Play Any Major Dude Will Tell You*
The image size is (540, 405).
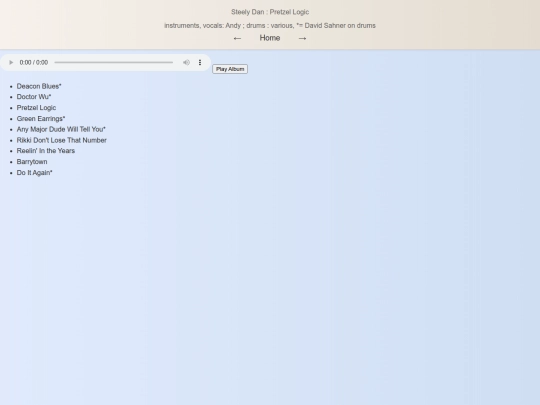(61, 129)
